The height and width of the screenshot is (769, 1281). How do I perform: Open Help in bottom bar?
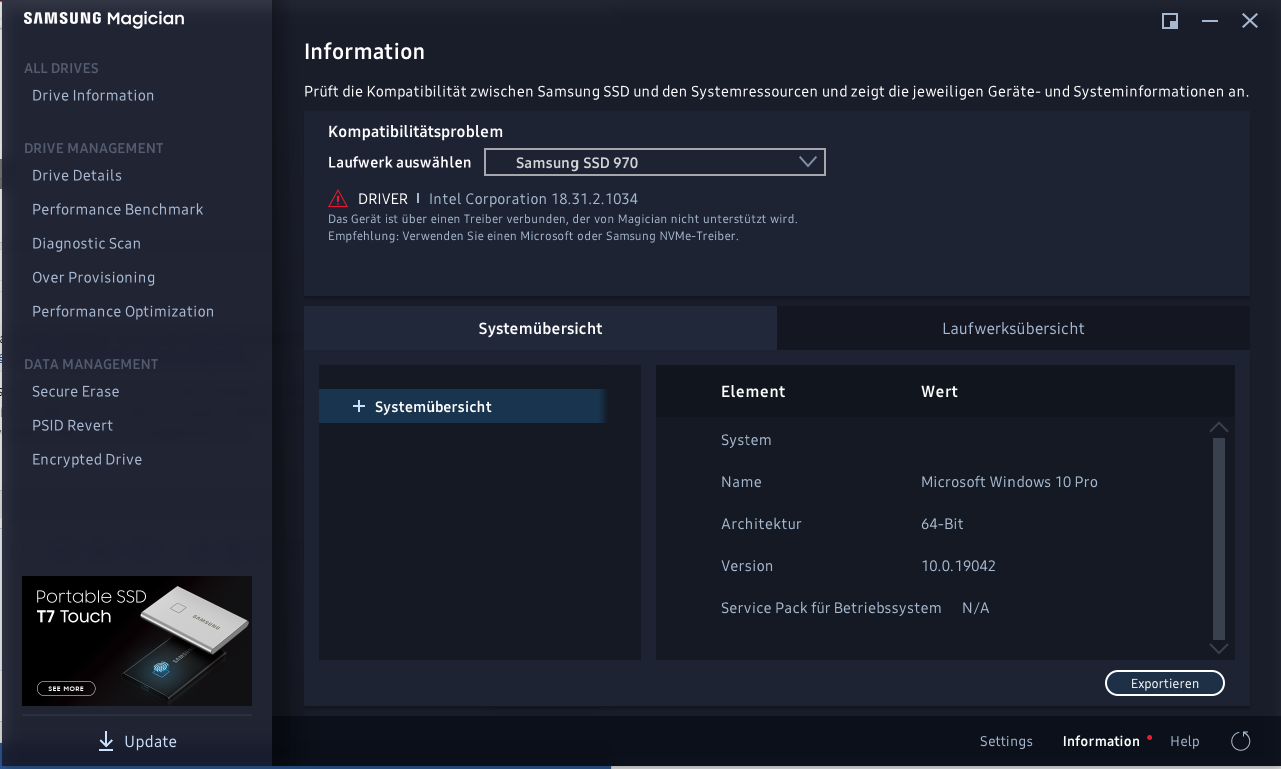(1185, 741)
